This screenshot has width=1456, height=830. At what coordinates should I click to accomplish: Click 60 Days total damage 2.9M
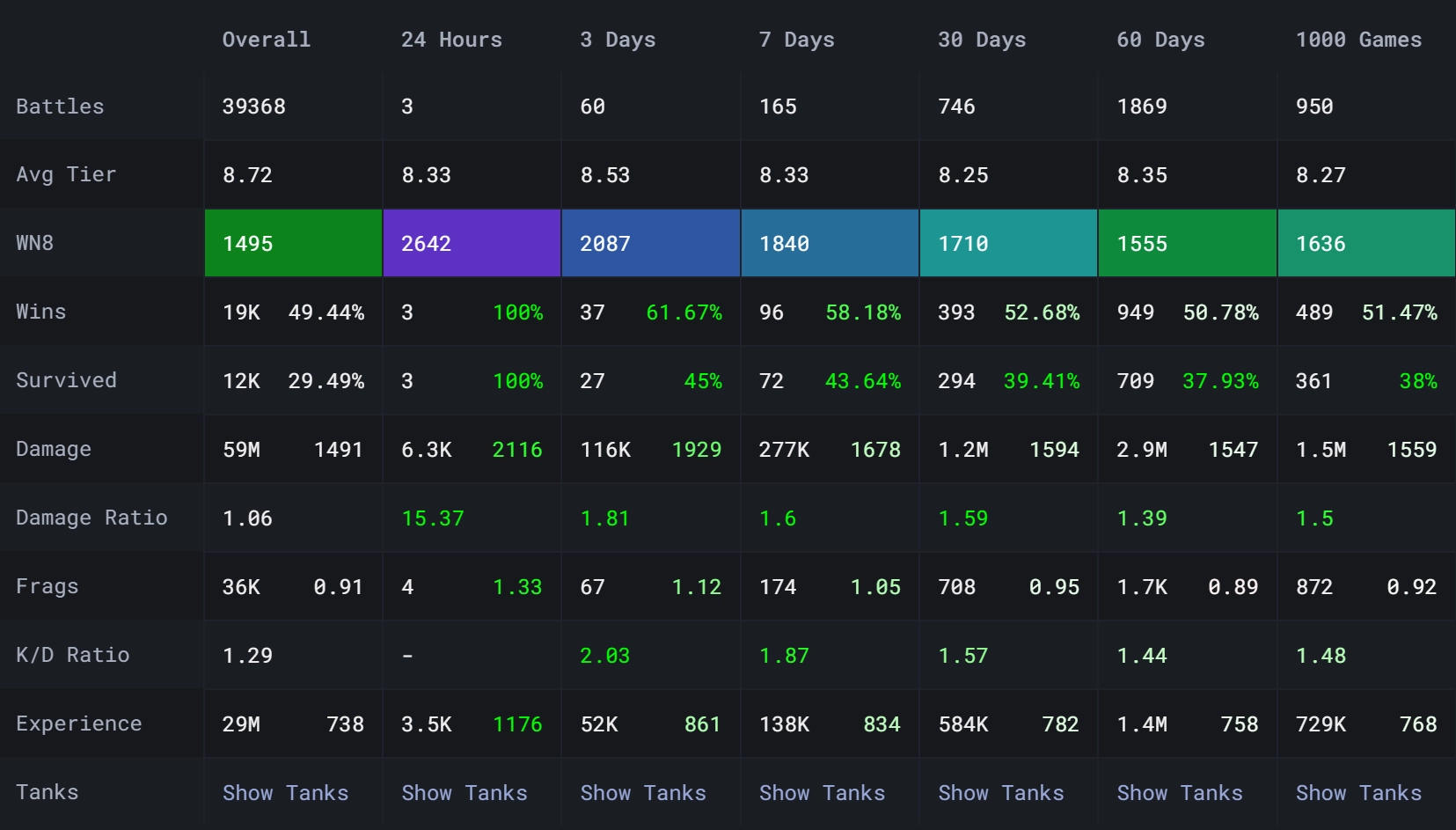point(1142,450)
